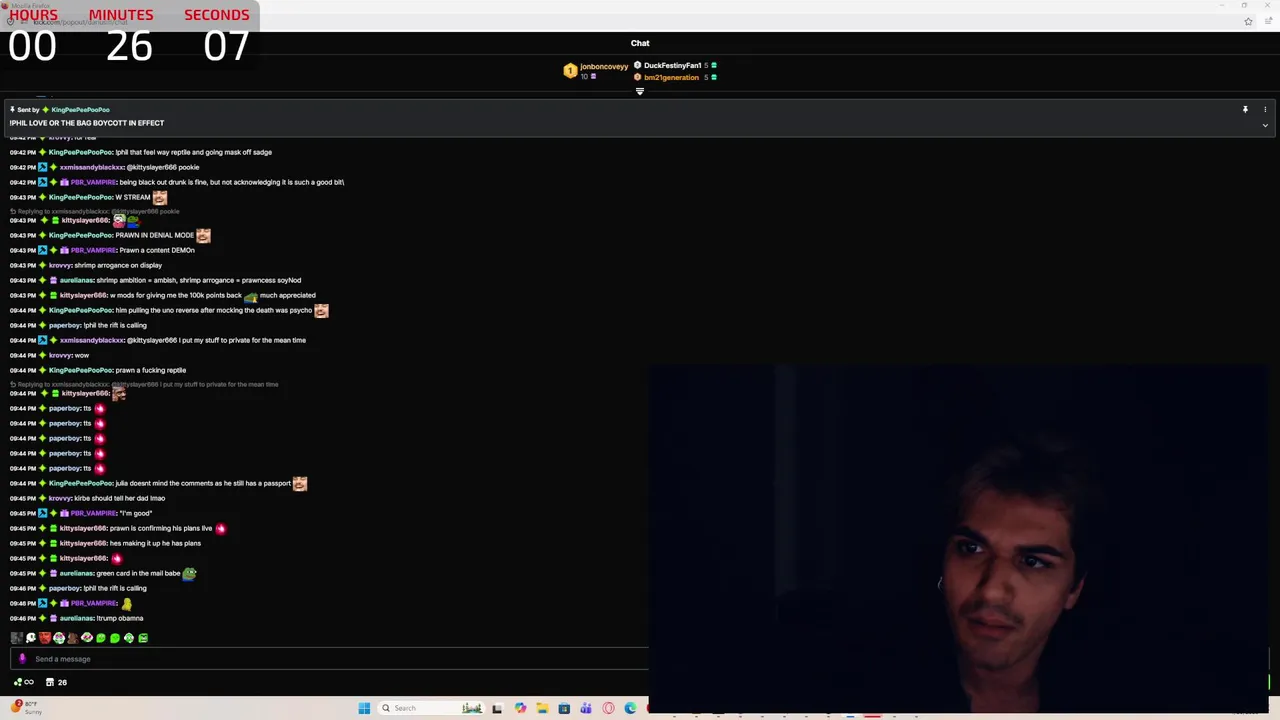Select first gray emote in quick emote row
The image size is (1280, 720).
[x=16, y=638]
